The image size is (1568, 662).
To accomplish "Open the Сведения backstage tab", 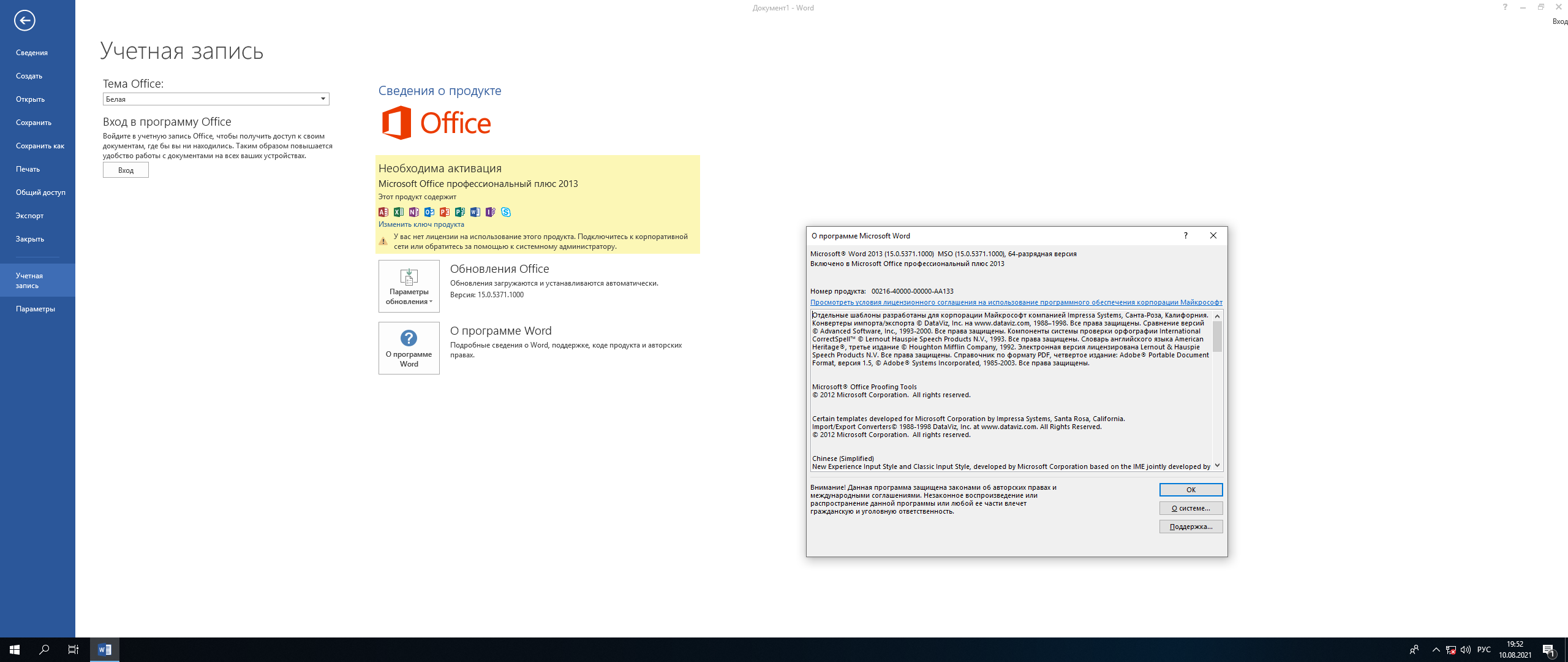I will coord(37,53).
